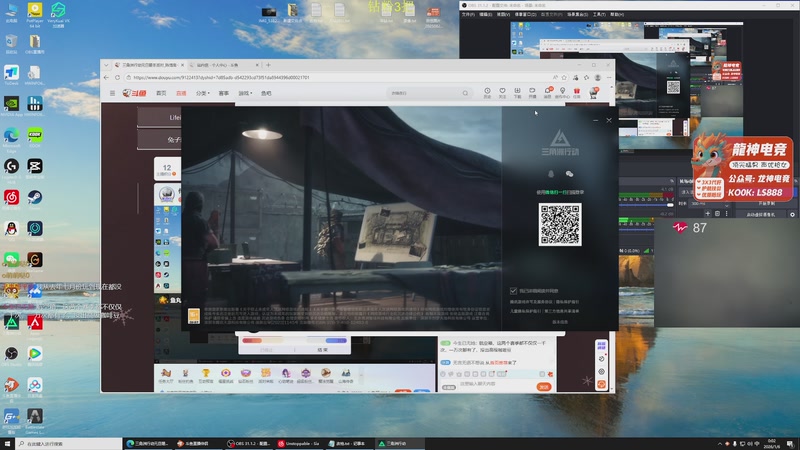The width and height of the screenshot is (800, 450).
Task: Switch to Edge browser taskbar item
Action: (x=147, y=444)
